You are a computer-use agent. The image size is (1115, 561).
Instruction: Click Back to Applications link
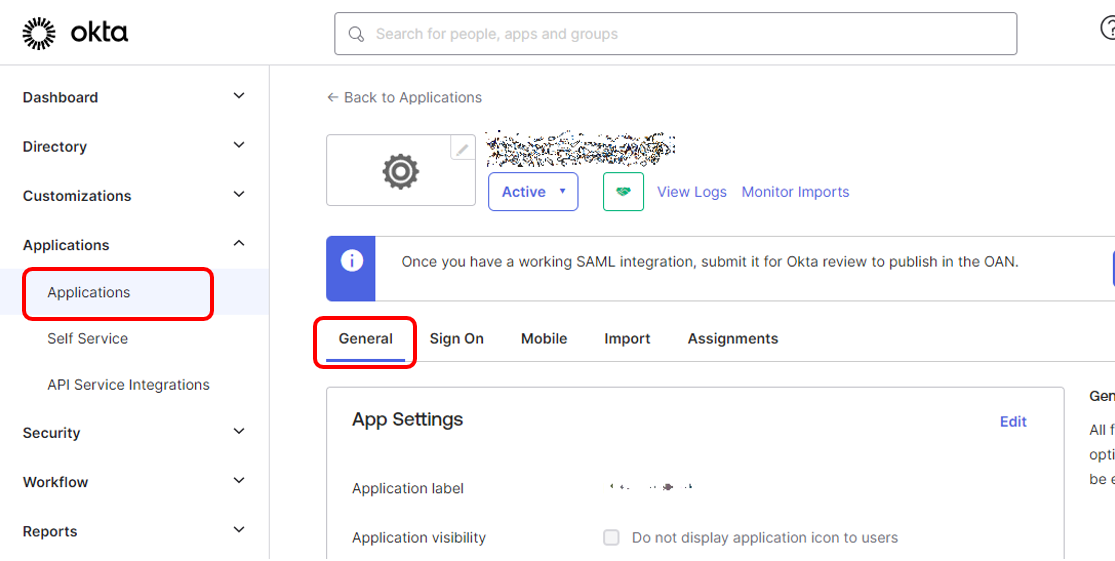point(404,97)
